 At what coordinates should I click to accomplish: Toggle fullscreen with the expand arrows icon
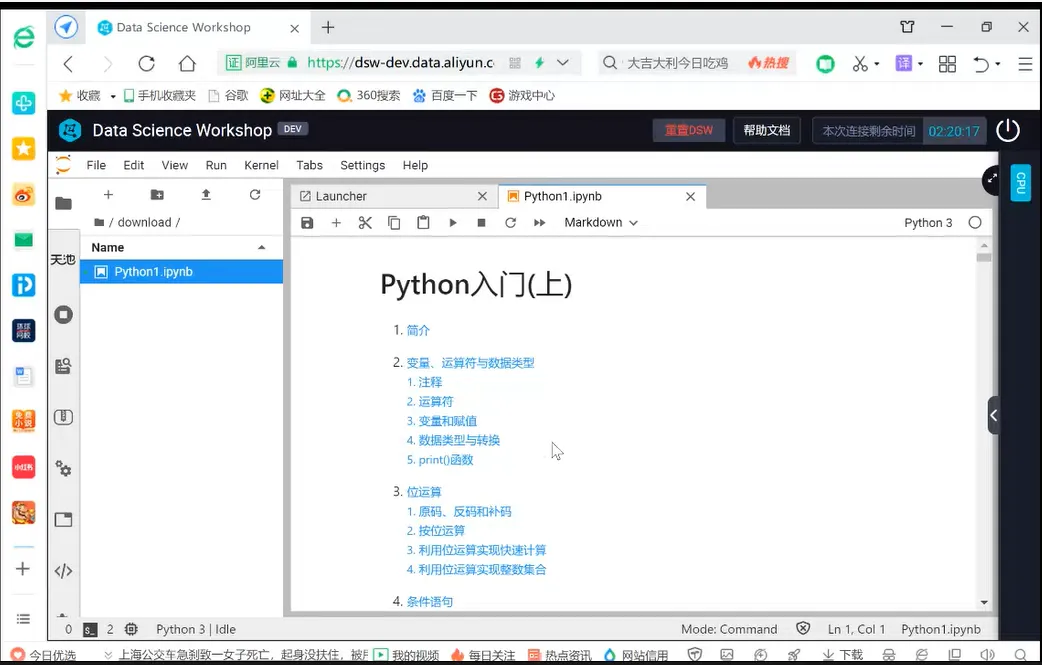coord(991,179)
